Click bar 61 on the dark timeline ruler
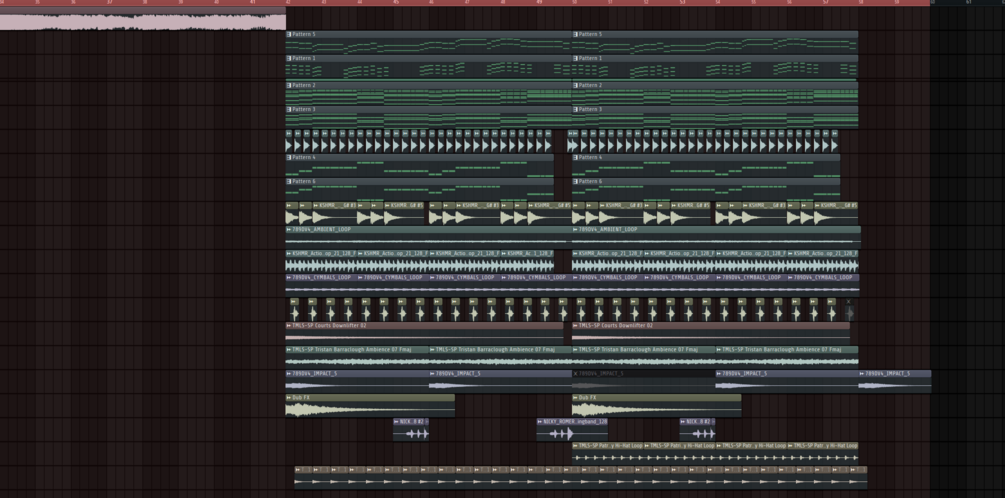 pyautogui.click(x=968, y=3)
